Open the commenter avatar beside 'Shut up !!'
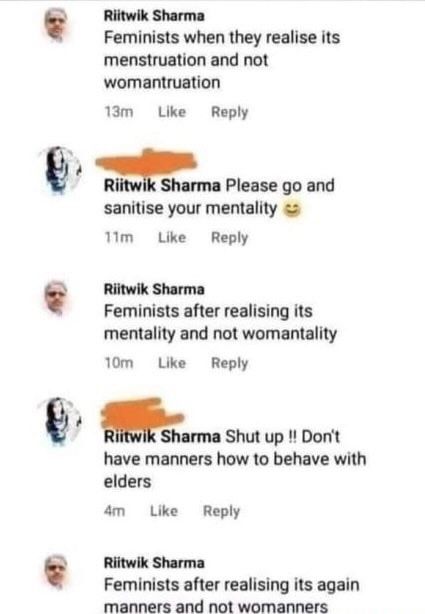The height and width of the screenshot is (614, 425). click(x=60, y=421)
